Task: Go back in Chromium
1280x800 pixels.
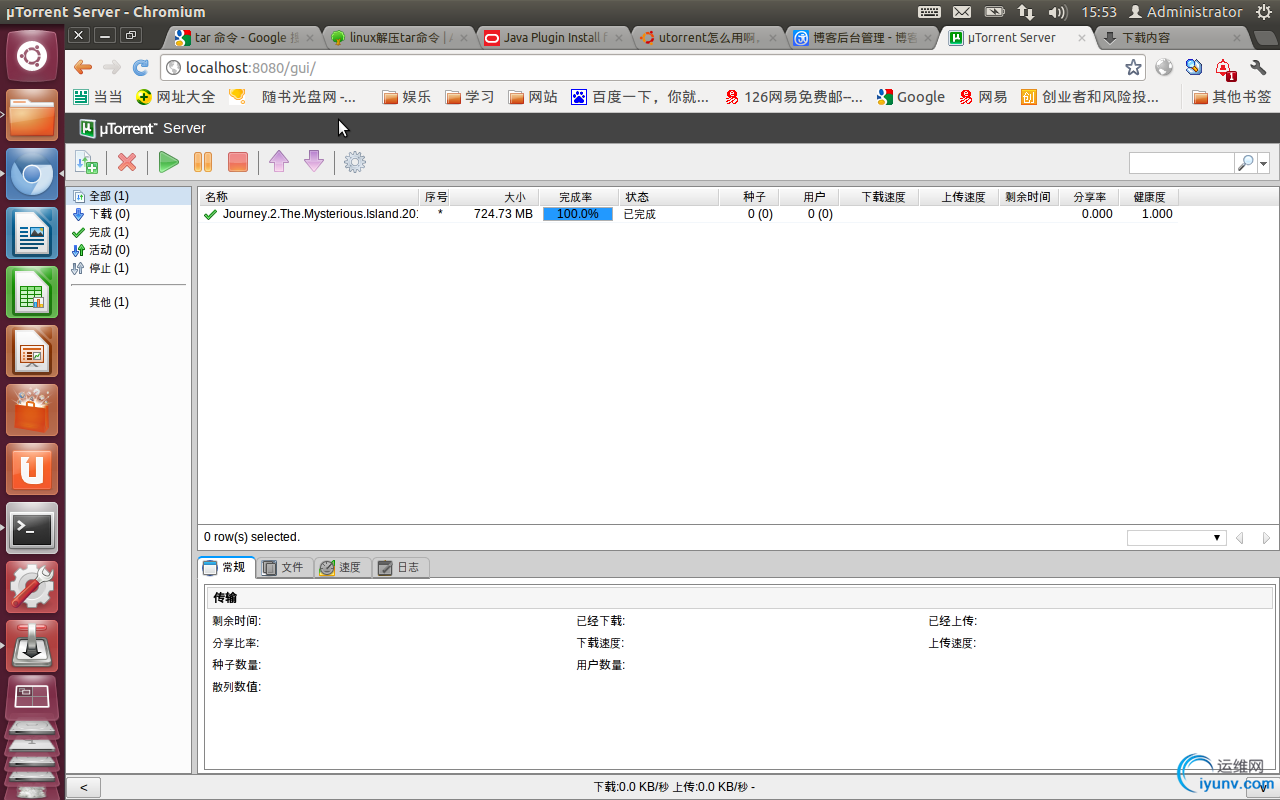Action: pyautogui.click(x=82, y=67)
